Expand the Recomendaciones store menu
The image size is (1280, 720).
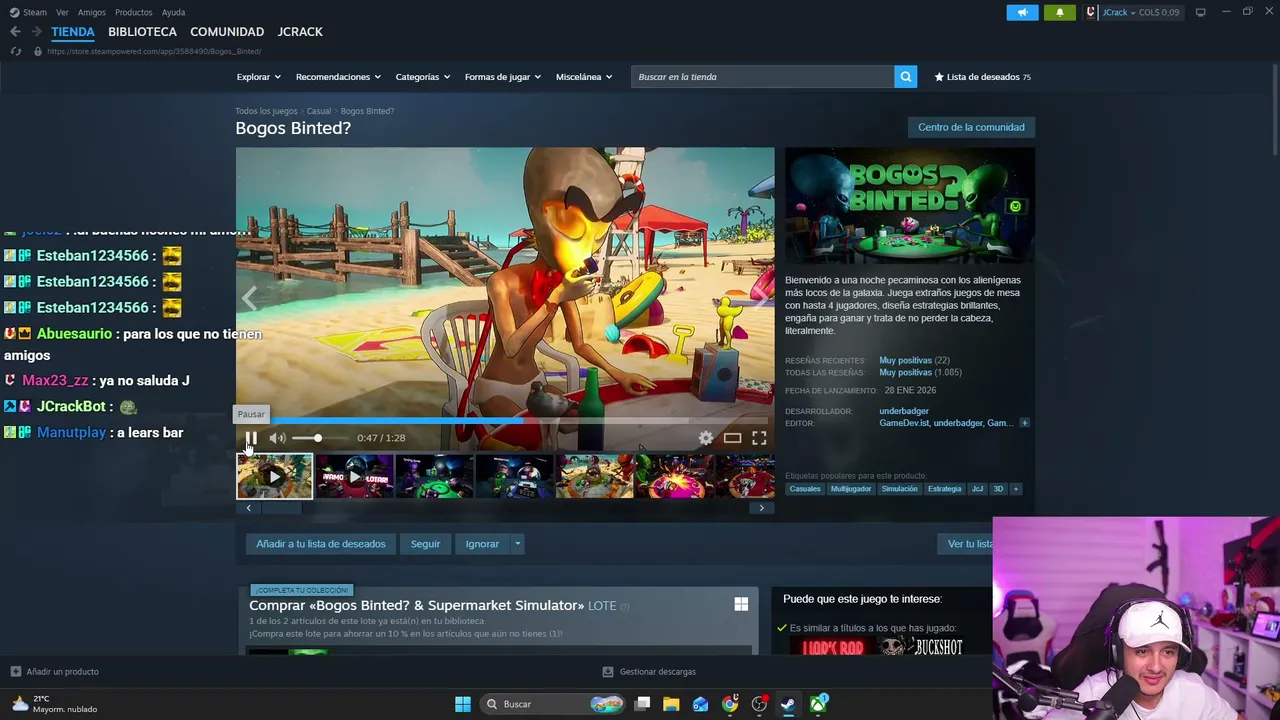(338, 77)
